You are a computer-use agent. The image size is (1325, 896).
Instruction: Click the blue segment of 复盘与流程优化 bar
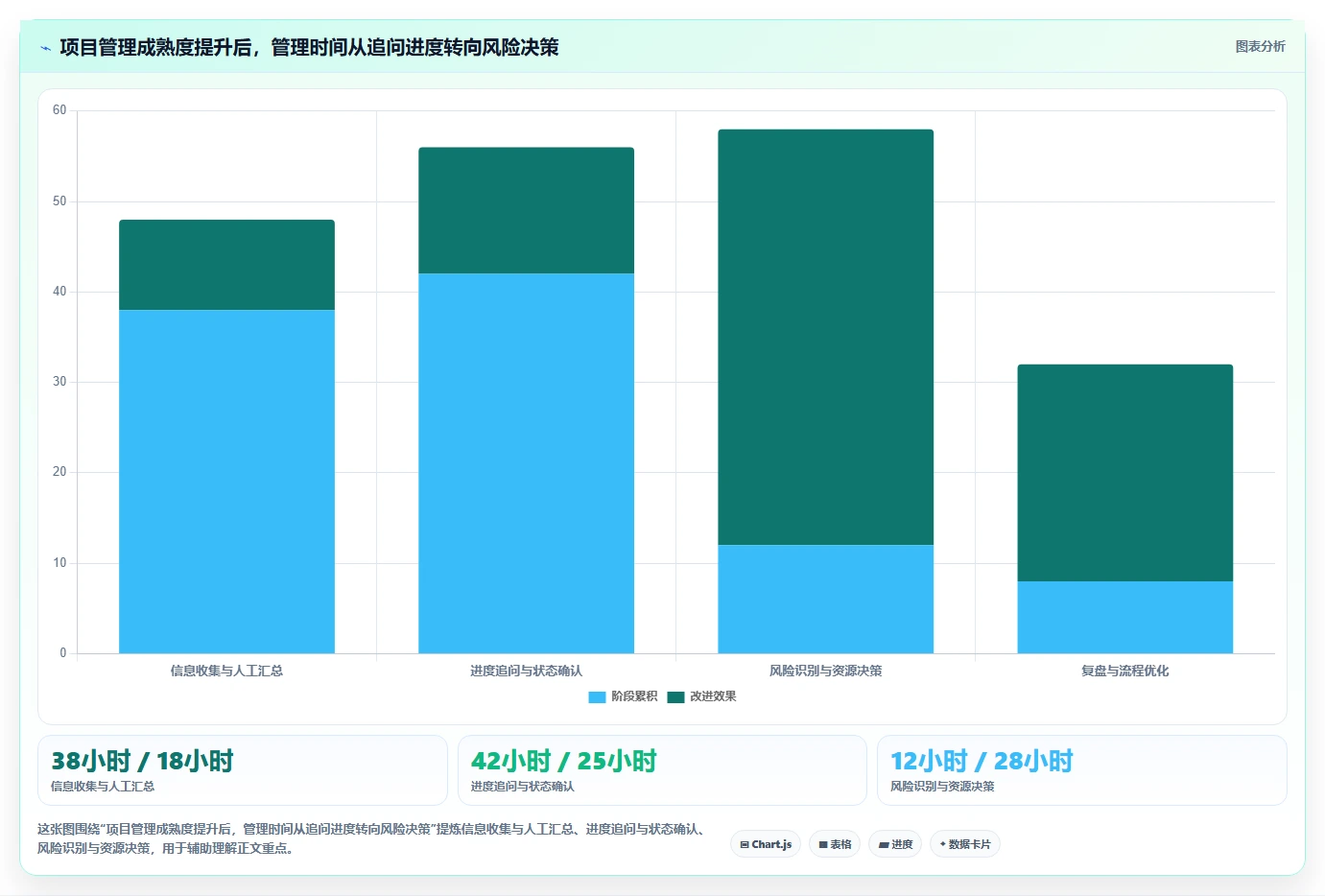(x=1124, y=617)
